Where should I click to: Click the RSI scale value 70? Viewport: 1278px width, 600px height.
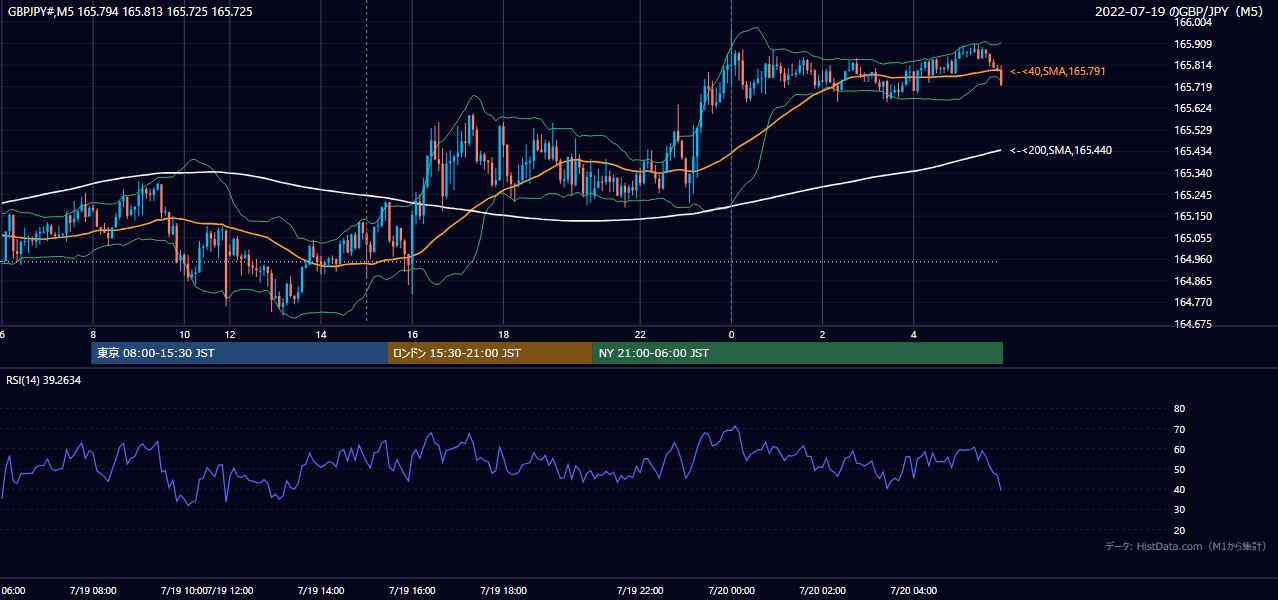1179,429
